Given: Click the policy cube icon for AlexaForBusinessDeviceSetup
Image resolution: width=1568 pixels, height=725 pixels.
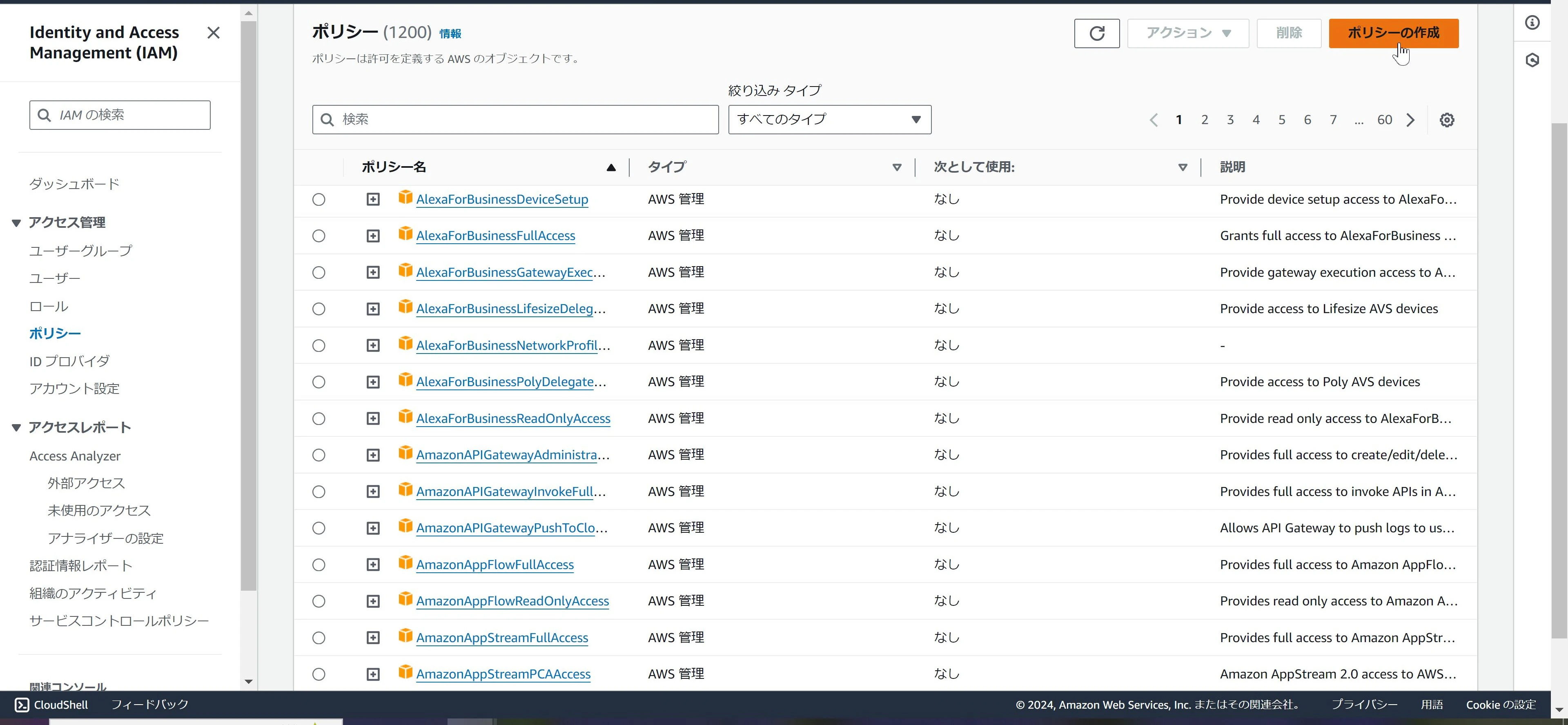Looking at the screenshot, I should click(x=405, y=197).
